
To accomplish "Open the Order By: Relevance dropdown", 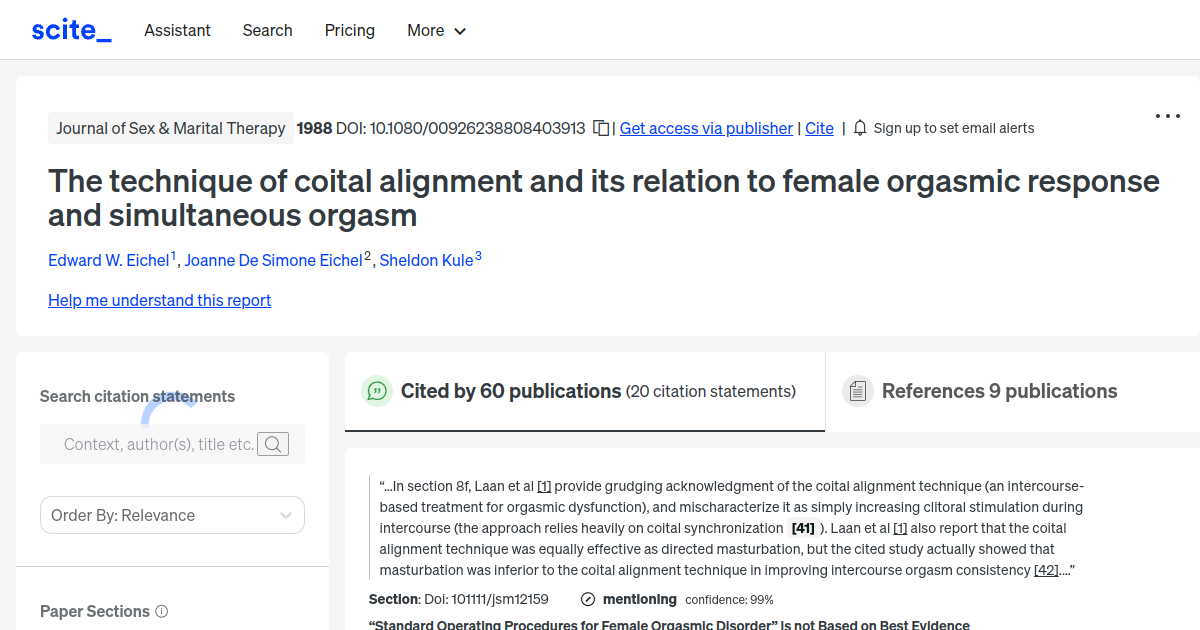I will 172,514.
